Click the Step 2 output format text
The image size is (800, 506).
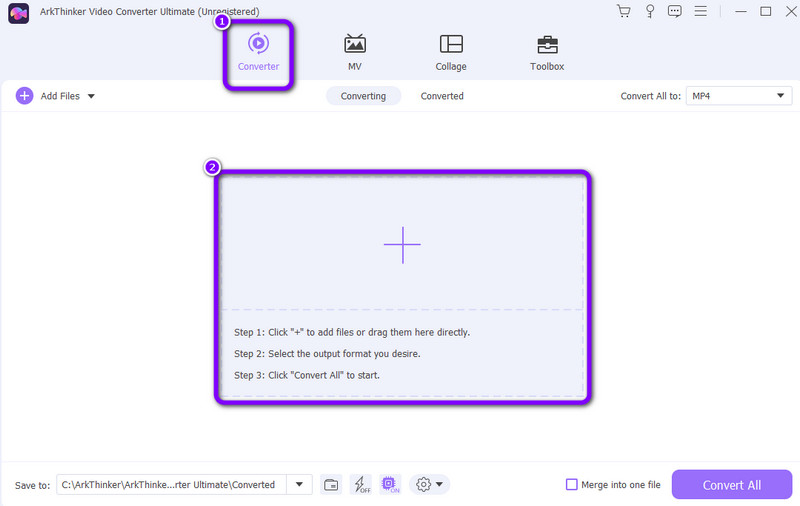coord(327,353)
